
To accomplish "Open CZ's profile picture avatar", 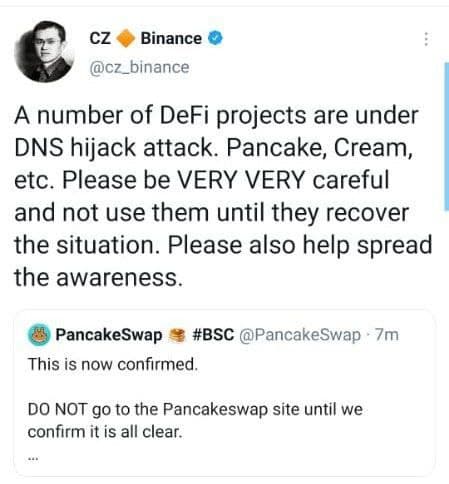I will pyautogui.click(x=44, y=52).
